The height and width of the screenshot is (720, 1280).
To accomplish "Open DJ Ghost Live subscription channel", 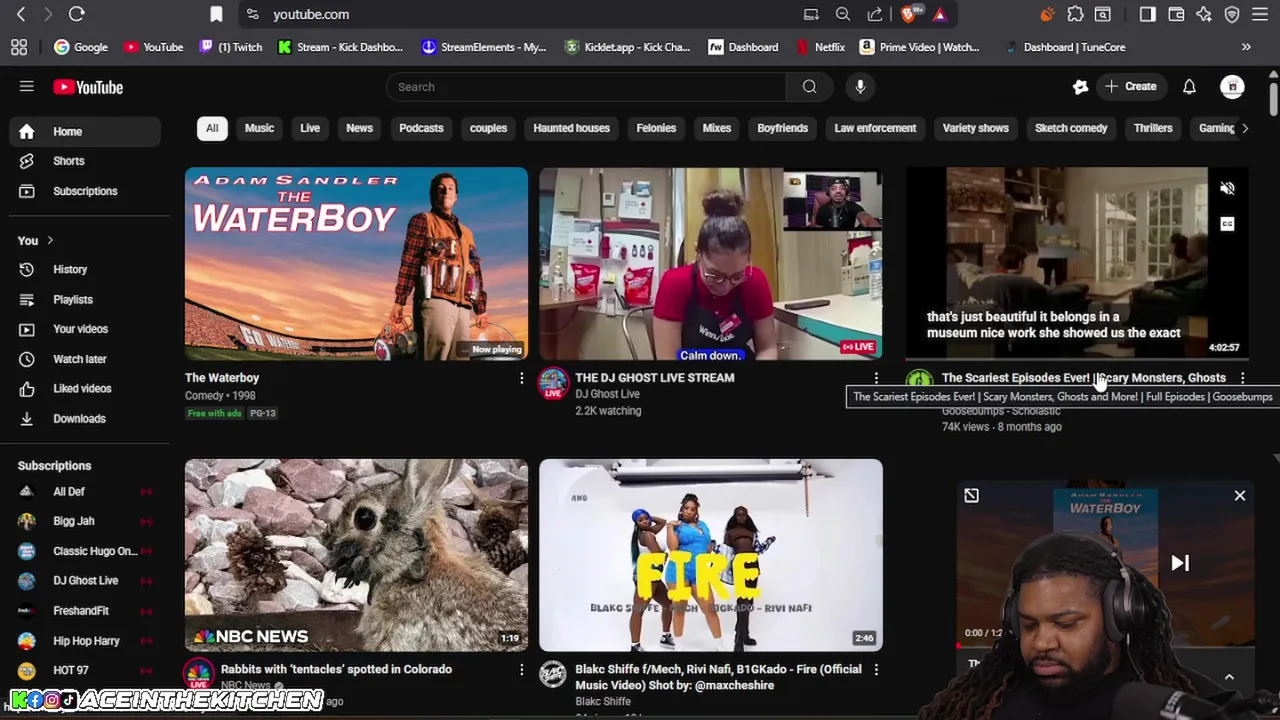I will coord(85,581).
